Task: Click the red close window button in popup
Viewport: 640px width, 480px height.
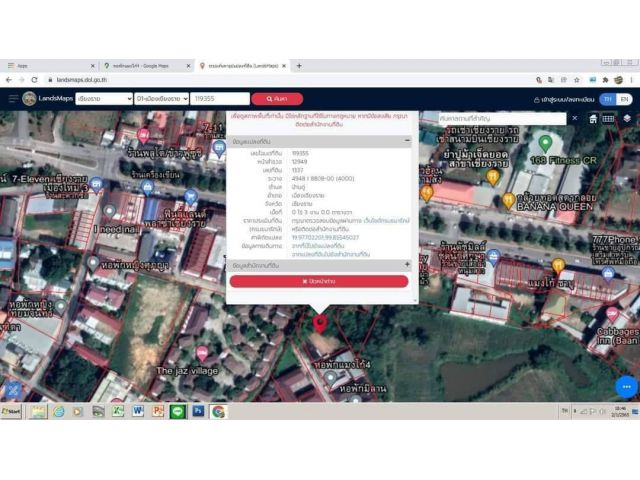Action: pos(319,281)
